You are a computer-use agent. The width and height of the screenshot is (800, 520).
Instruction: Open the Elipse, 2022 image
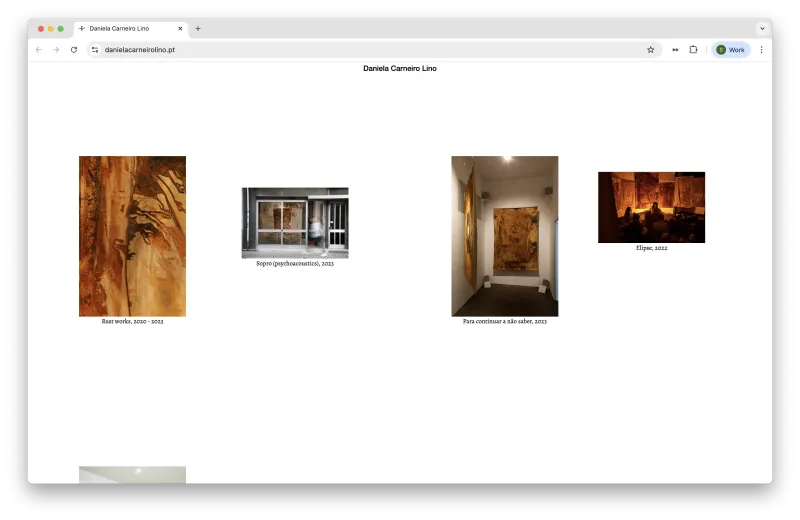click(x=652, y=207)
